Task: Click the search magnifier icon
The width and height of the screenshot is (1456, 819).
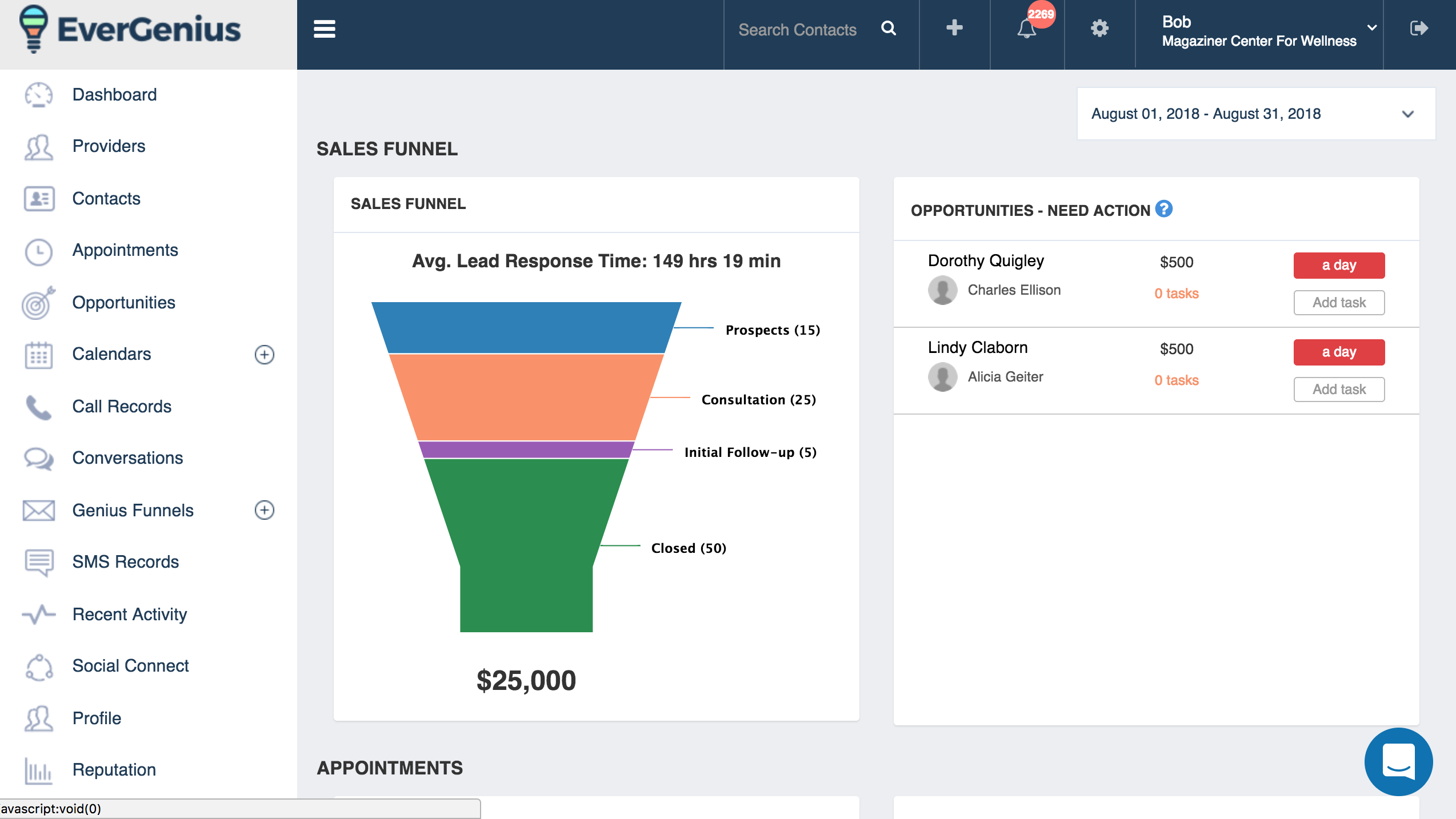Action: pyautogui.click(x=889, y=28)
